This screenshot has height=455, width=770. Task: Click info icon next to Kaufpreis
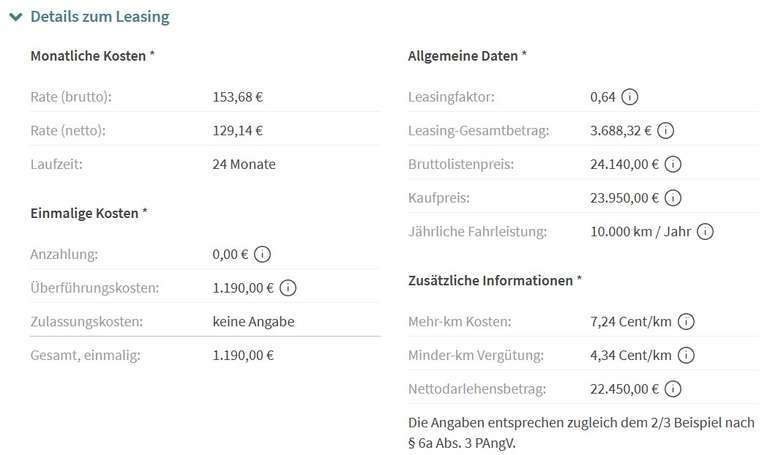(x=673, y=198)
